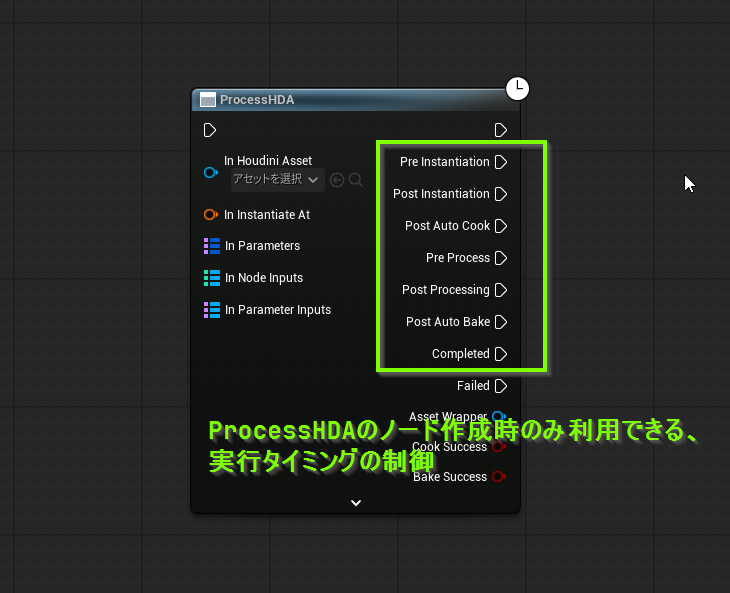Click the Post Processing exec pin
The height and width of the screenshot is (593, 730).
pos(500,290)
